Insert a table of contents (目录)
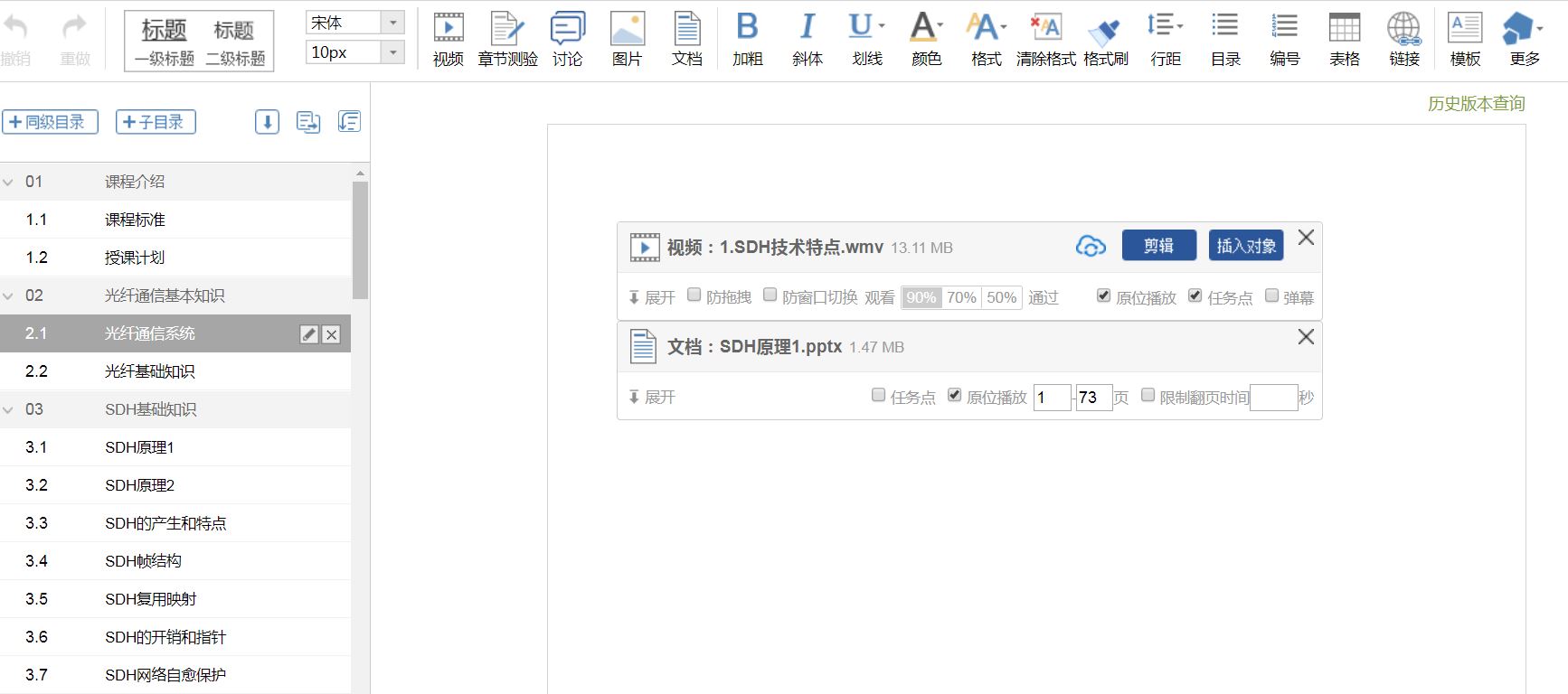The width and height of the screenshot is (1568, 694). tap(1225, 40)
